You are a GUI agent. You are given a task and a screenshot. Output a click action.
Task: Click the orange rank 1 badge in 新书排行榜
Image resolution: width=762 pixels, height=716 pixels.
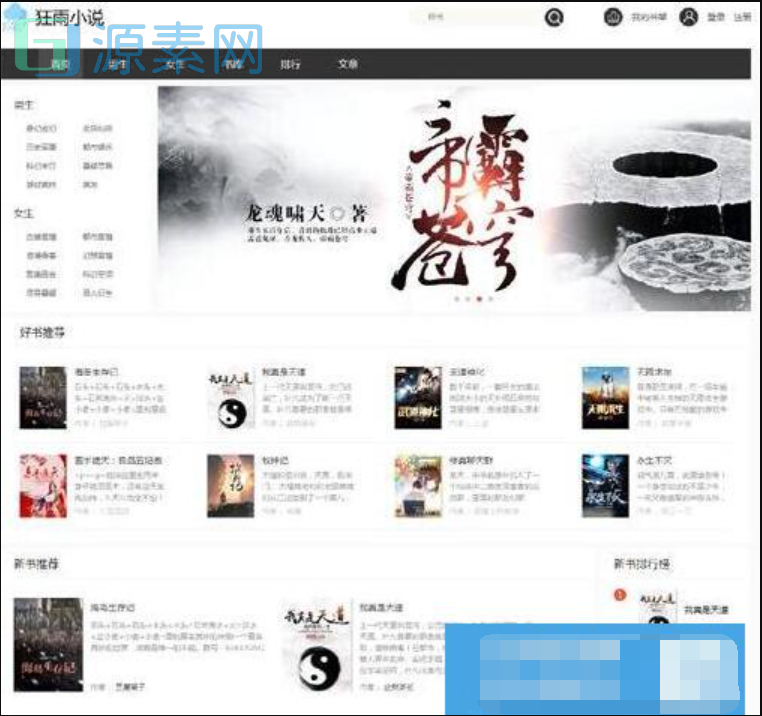(x=620, y=594)
